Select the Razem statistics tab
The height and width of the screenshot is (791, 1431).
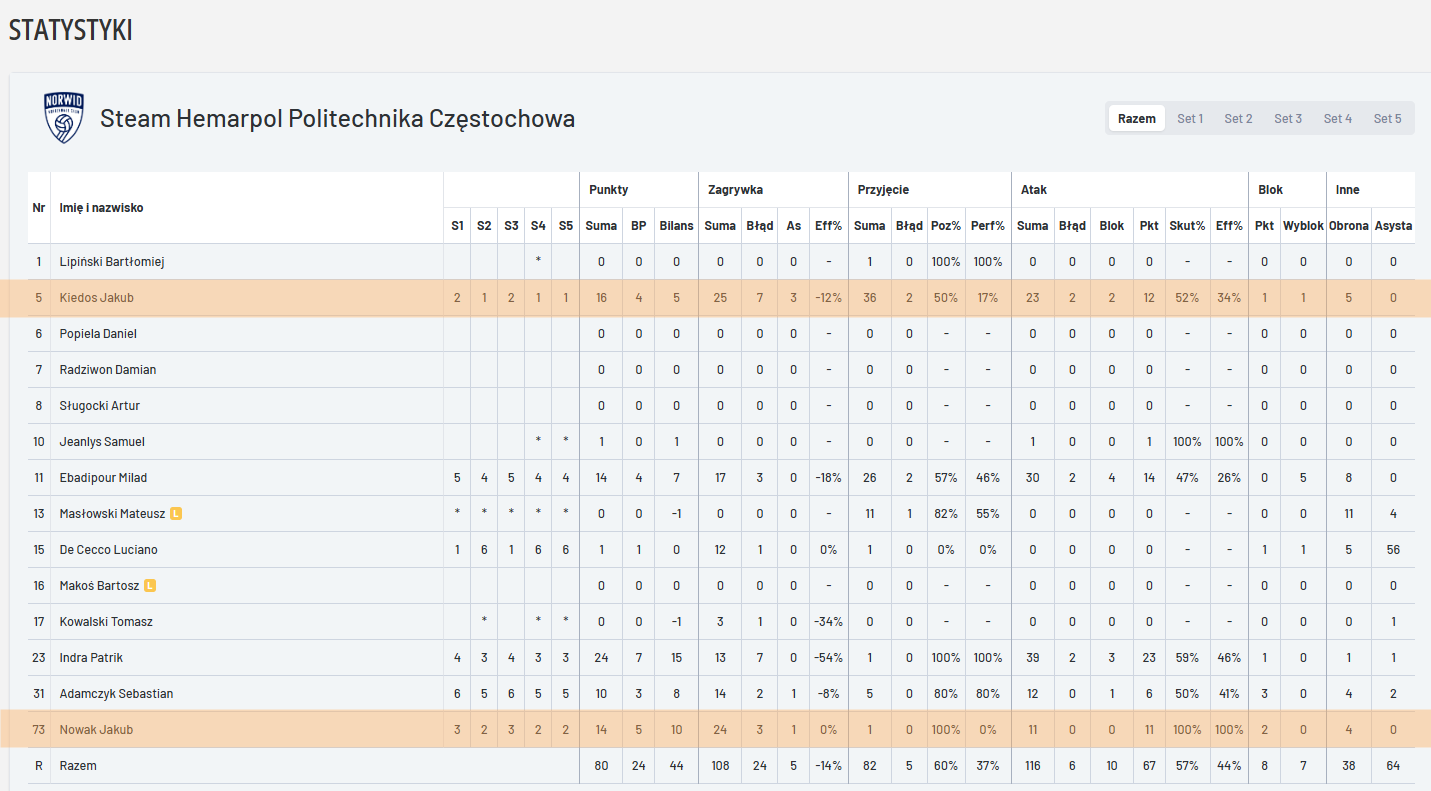(1136, 118)
